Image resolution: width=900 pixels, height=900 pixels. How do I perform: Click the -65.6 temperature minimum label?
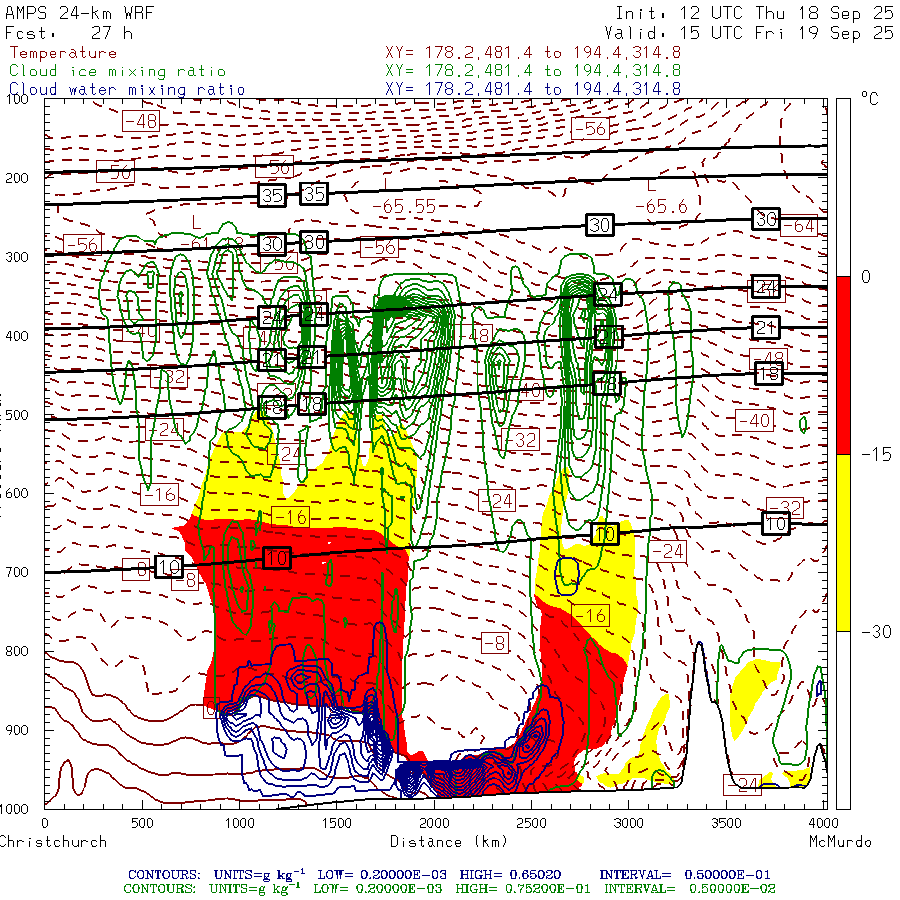tap(660, 206)
